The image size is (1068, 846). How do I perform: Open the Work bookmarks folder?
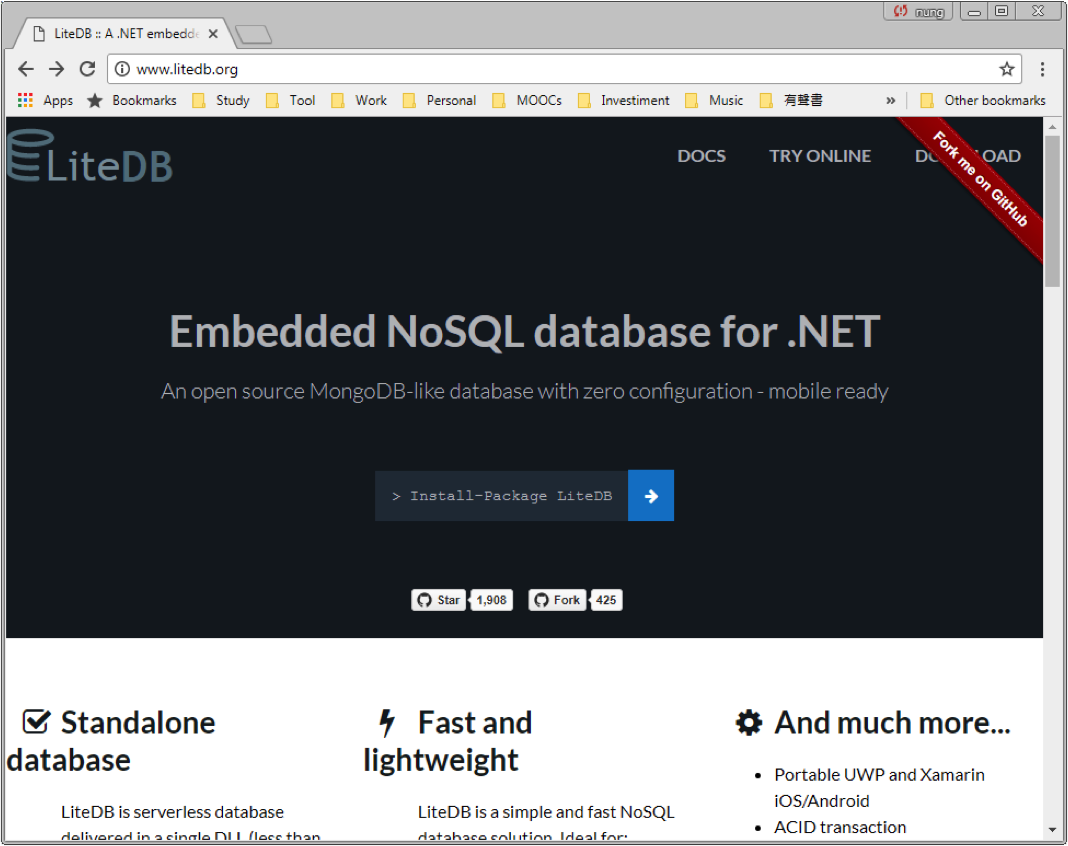coord(360,101)
